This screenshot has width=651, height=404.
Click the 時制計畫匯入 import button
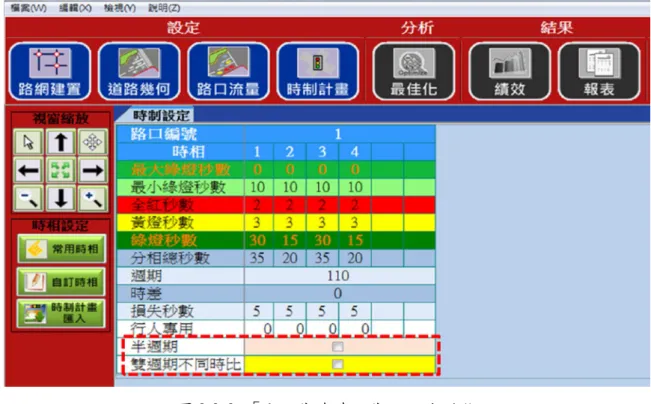(x=61, y=313)
